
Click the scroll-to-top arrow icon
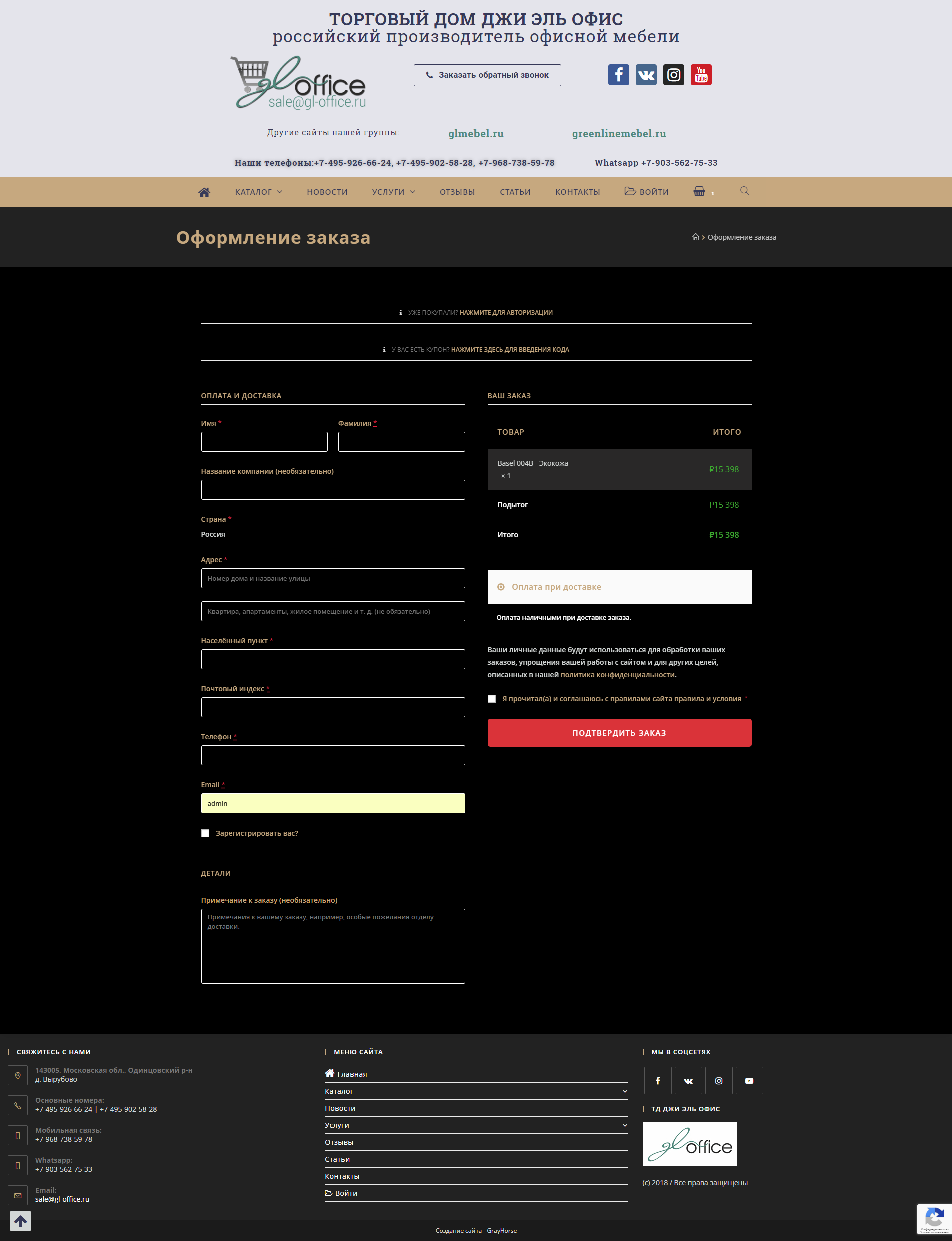click(x=21, y=1221)
